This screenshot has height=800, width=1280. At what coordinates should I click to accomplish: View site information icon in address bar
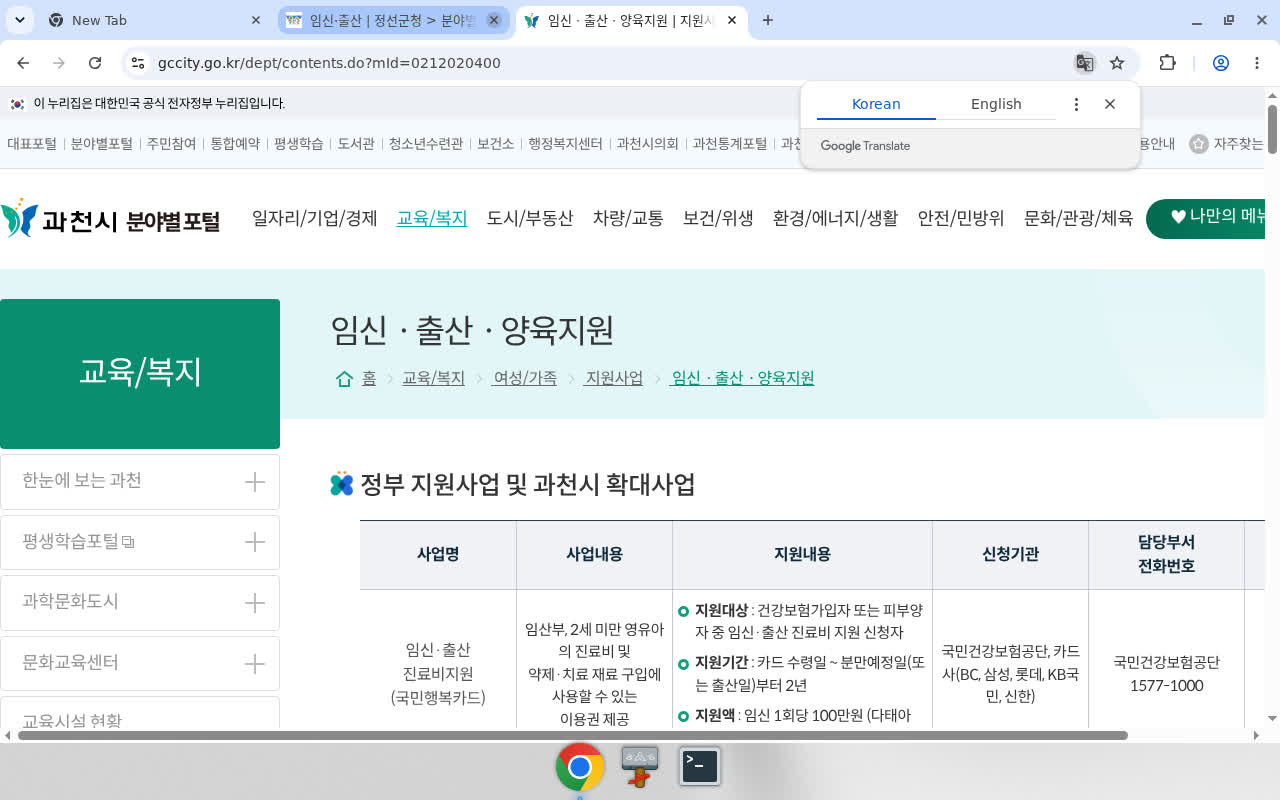click(x=139, y=63)
